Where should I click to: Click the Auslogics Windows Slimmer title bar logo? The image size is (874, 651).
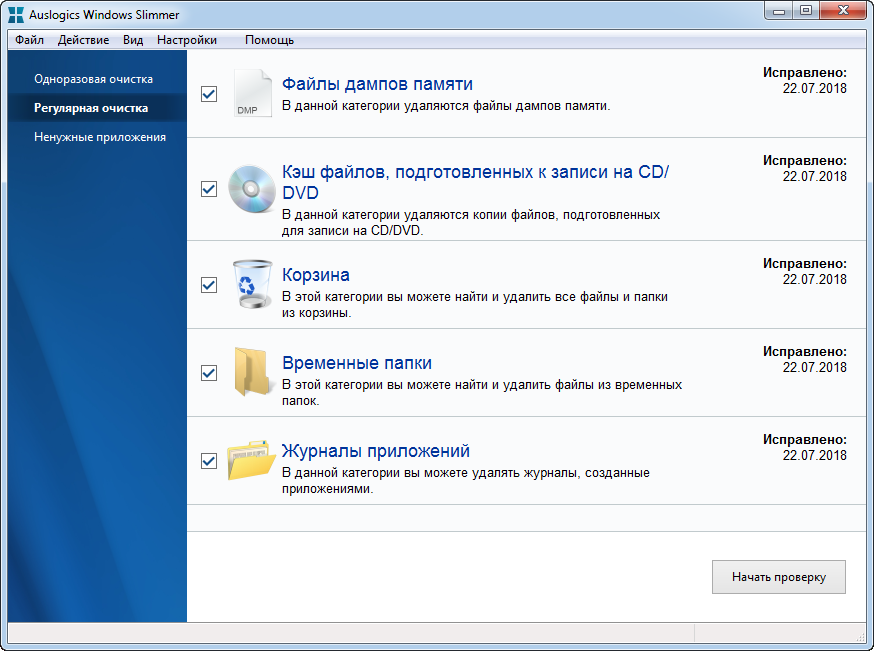click(16, 14)
